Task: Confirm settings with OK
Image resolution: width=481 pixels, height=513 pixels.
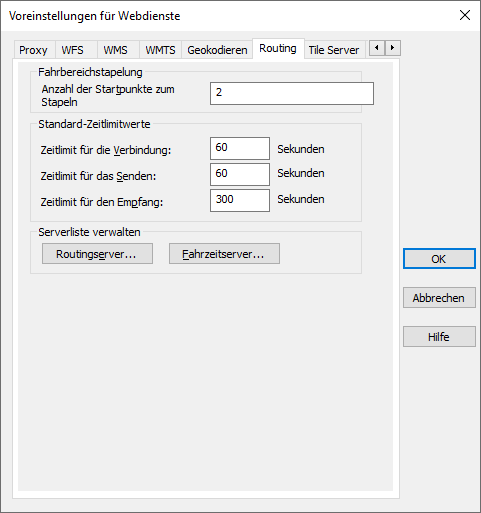Action: tap(439, 258)
